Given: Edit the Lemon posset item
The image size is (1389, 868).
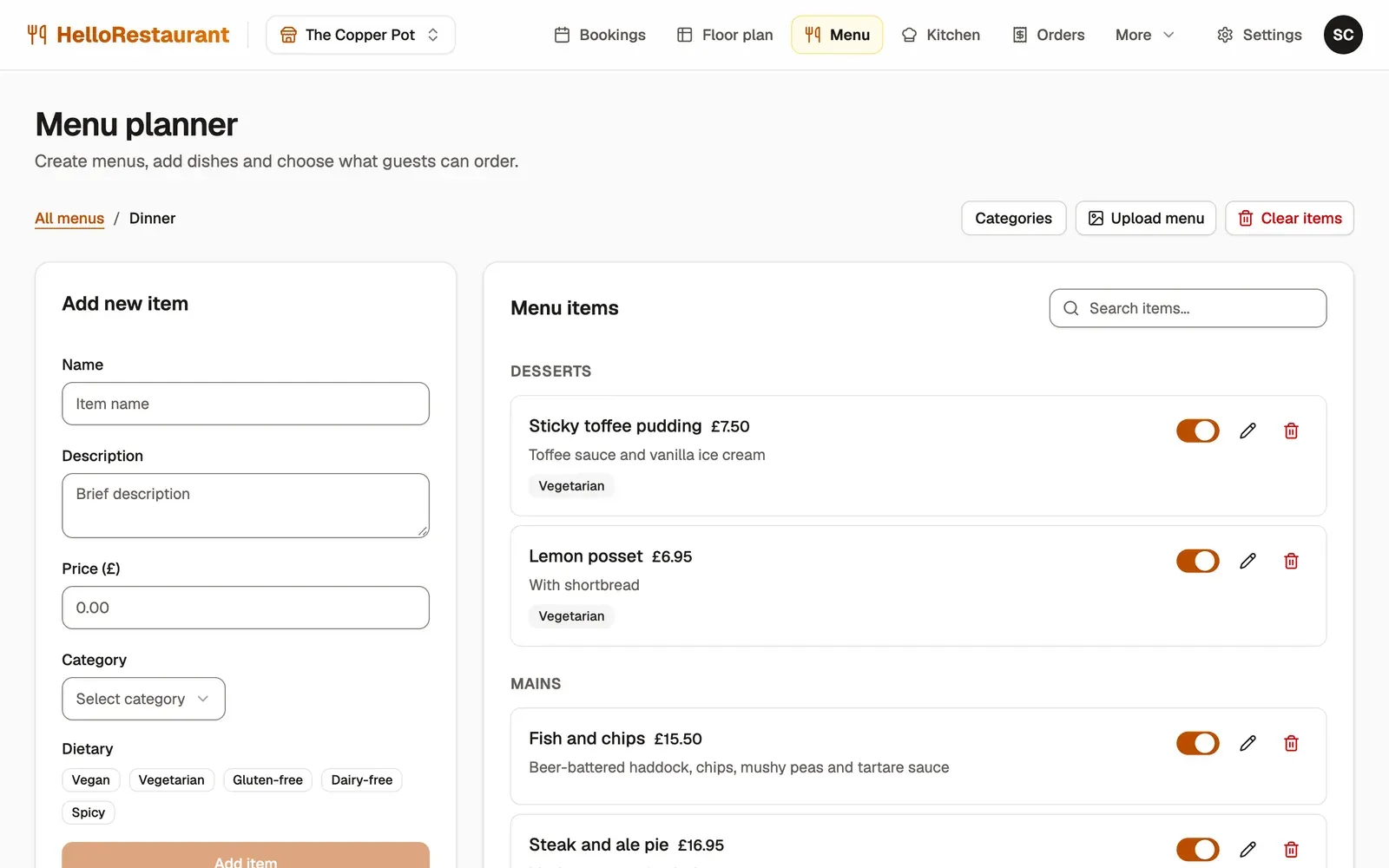Looking at the screenshot, I should (x=1247, y=561).
